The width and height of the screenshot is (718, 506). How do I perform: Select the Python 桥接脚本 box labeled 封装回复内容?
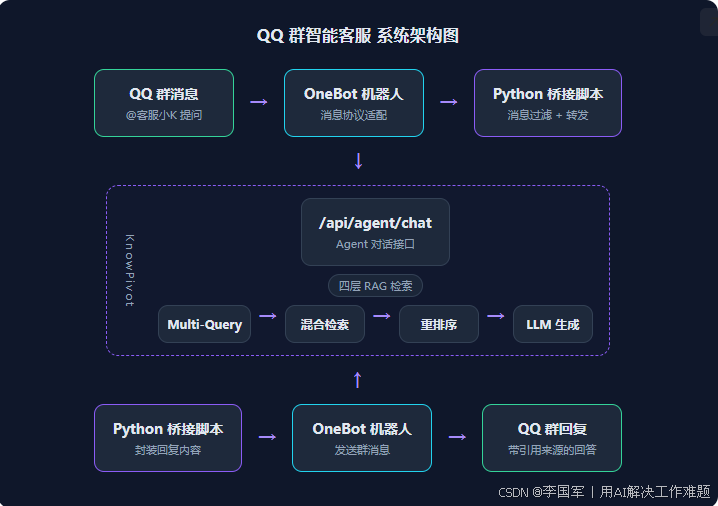point(168,438)
